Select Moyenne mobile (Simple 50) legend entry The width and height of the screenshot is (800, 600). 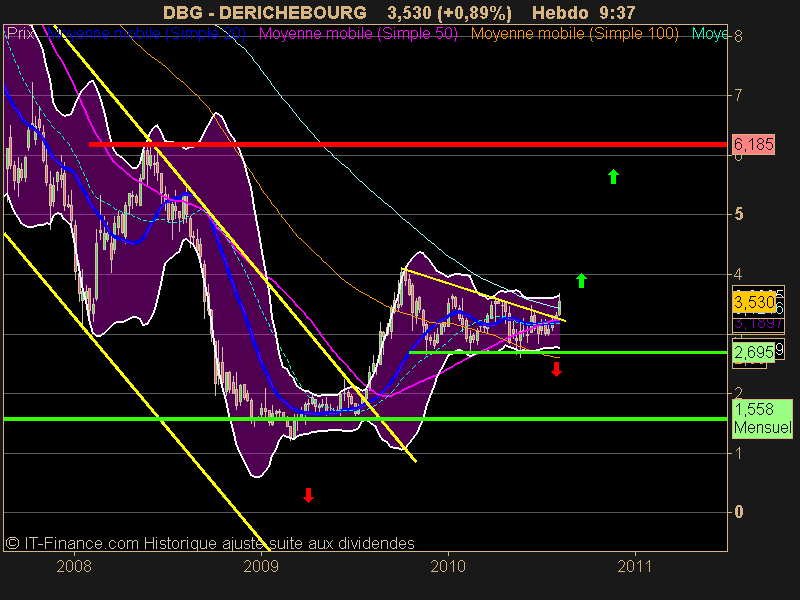358,34
